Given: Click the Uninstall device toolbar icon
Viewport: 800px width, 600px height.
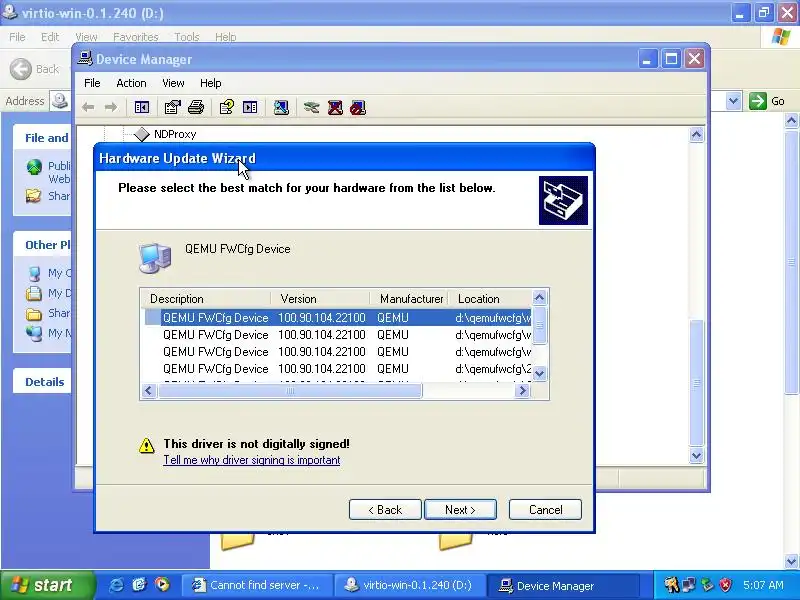Looking at the screenshot, I should point(335,107).
